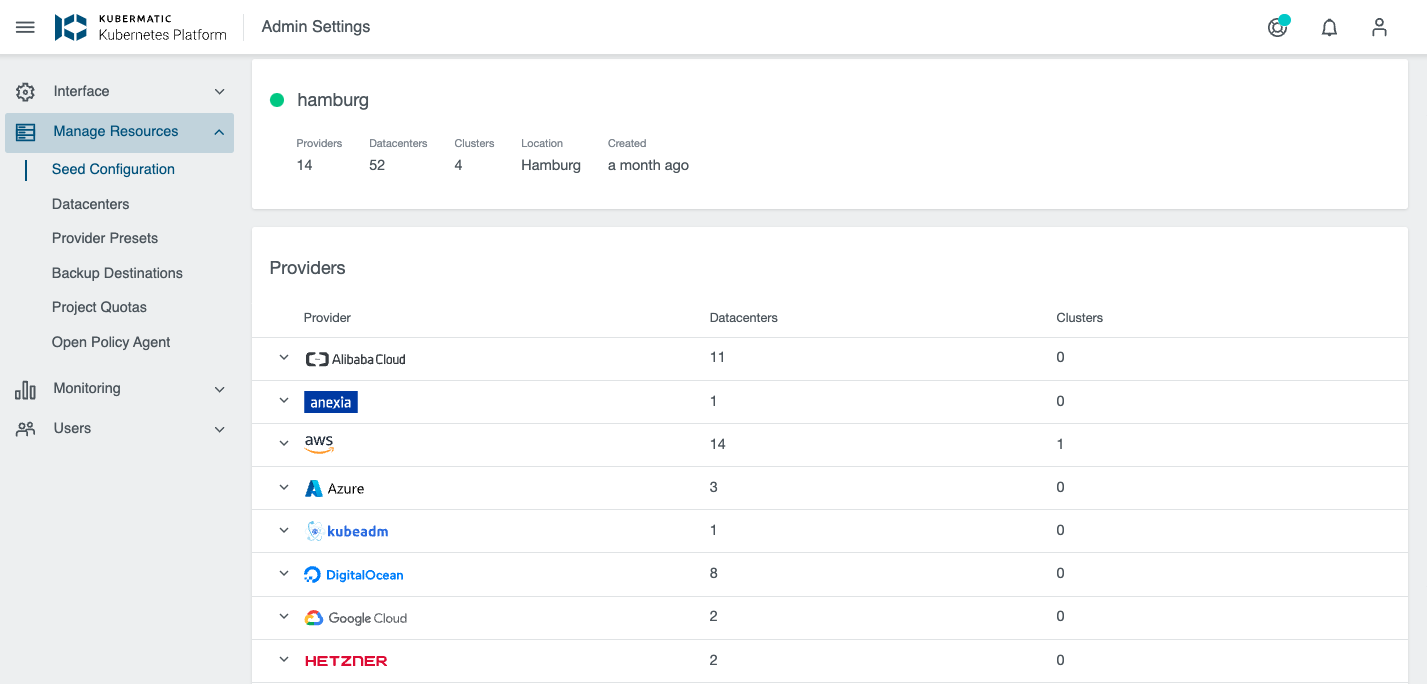Image resolution: width=1427 pixels, height=684 pixels.
Task: Expand the aws provider row
Action: pyautogui.click(x=284, y=444)
